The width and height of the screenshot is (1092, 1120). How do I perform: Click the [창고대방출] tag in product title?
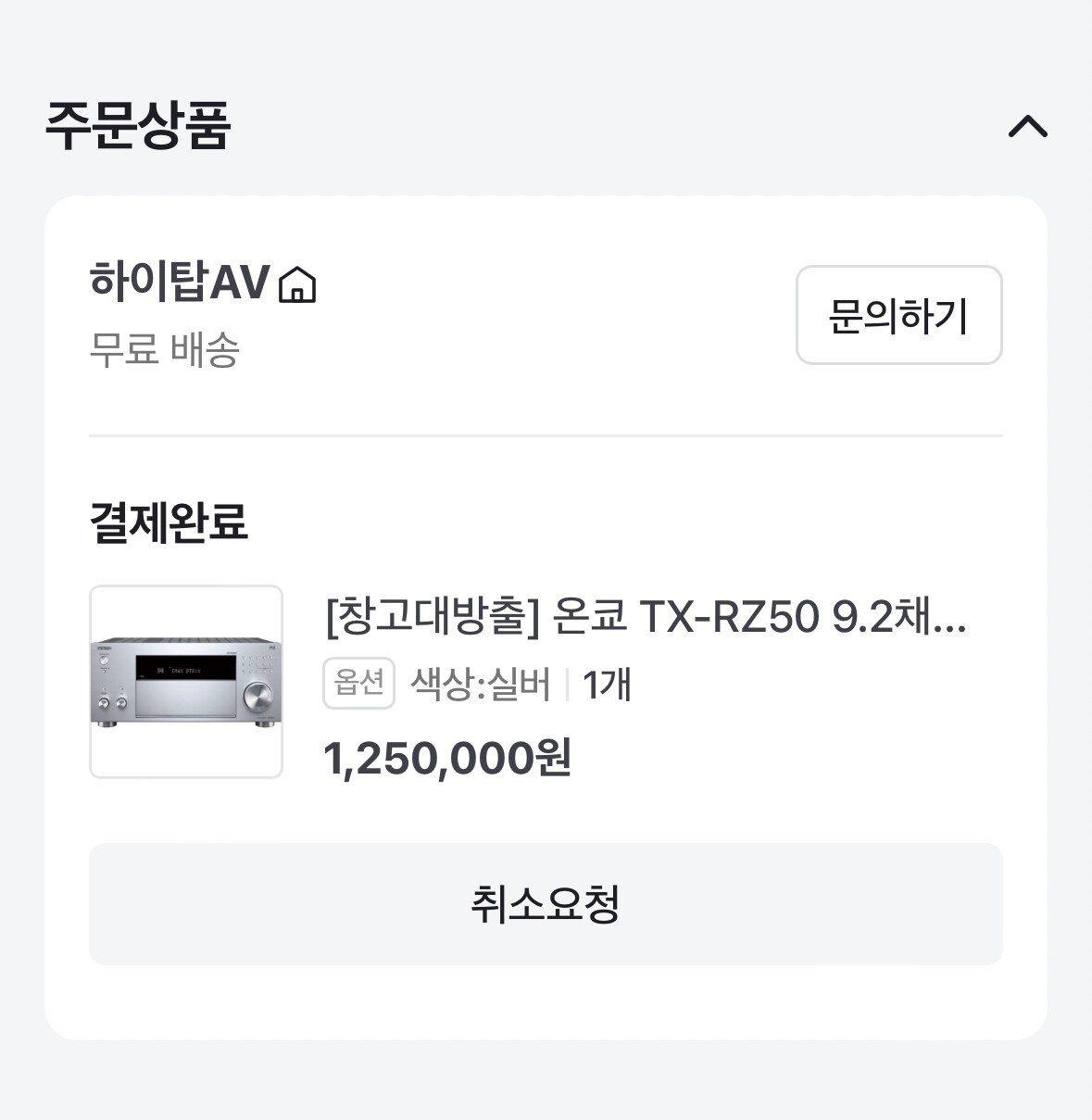[432, 616]
